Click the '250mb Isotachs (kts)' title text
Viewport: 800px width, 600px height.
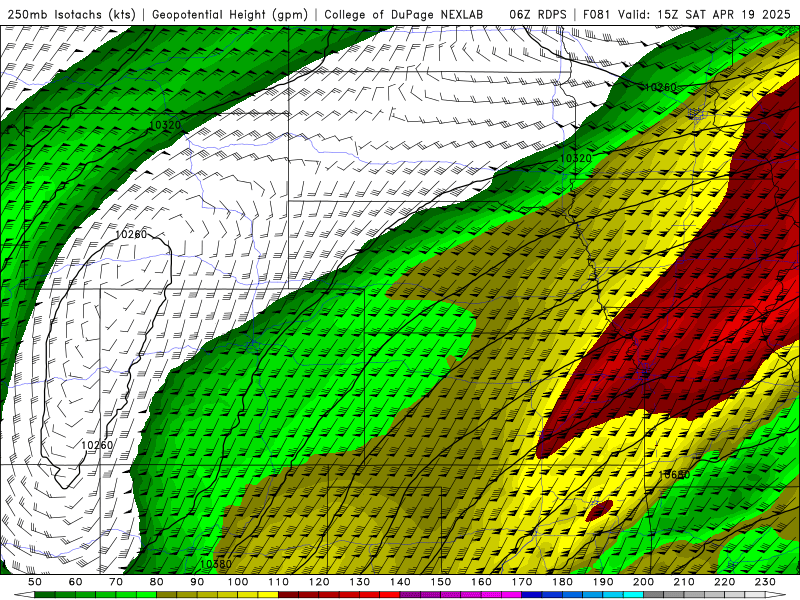tap(70, 15)
